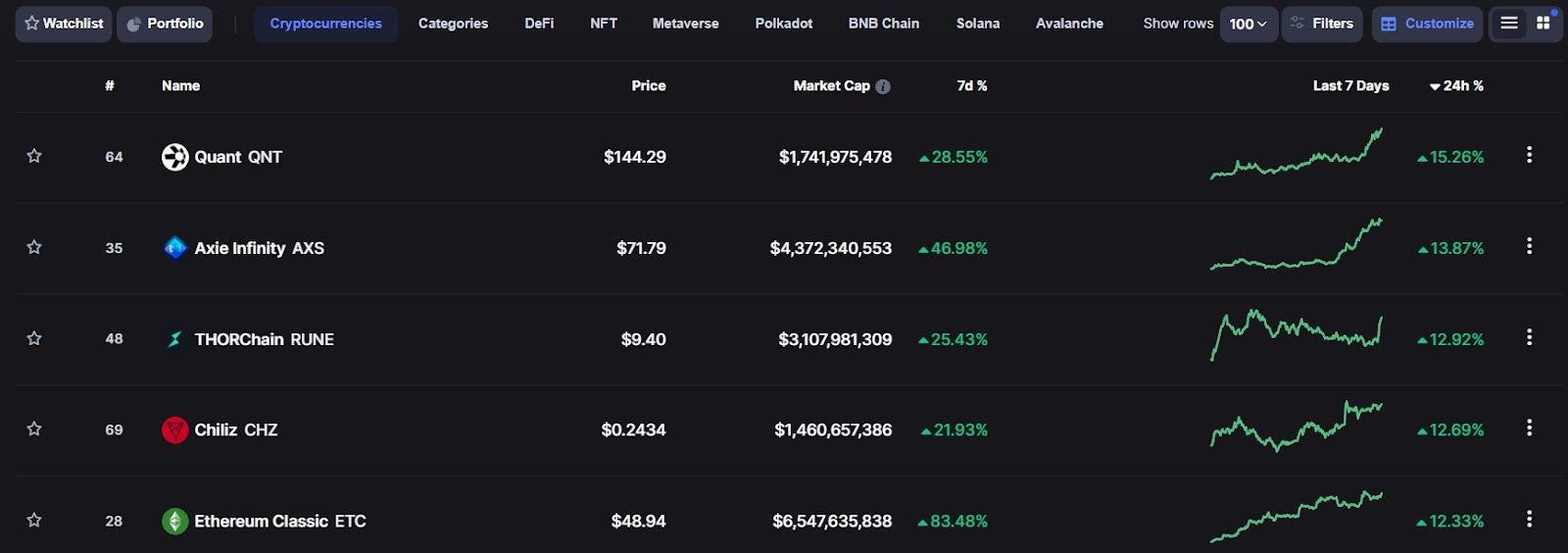Open the THORChain row three-dot menu

[1529, 338]
